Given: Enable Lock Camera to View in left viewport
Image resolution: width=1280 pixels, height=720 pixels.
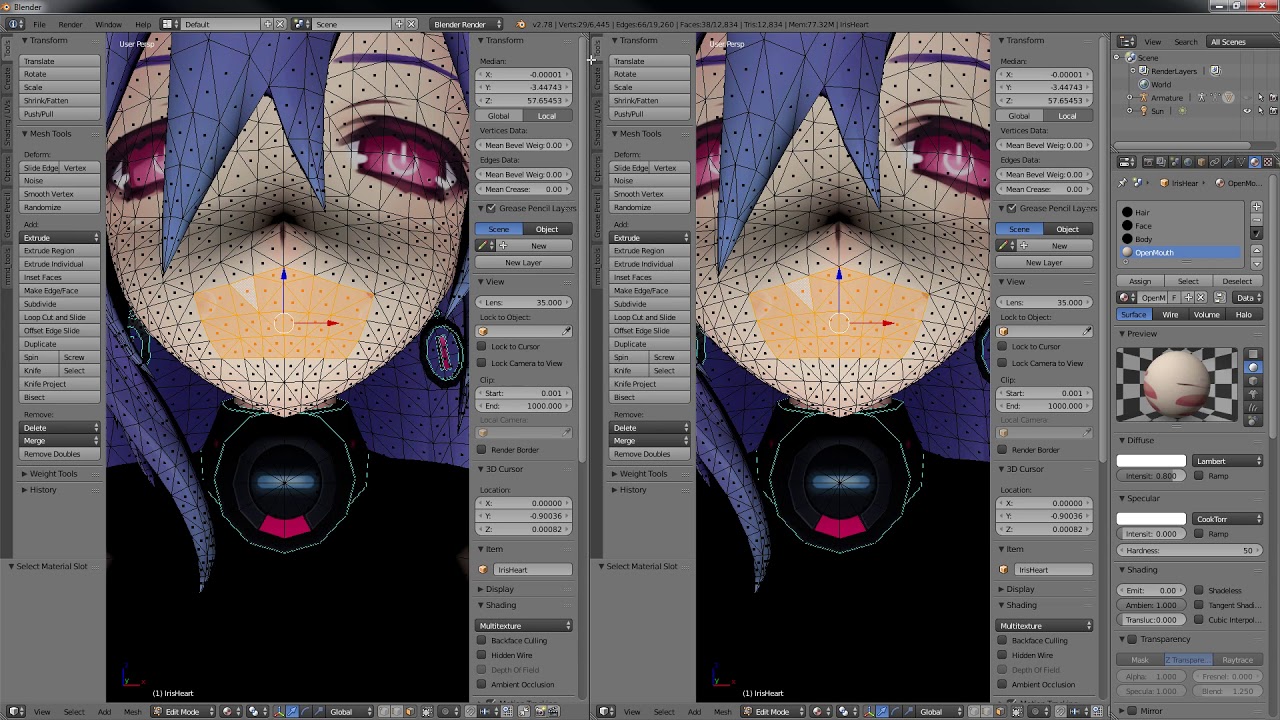Looking at the screenshot, I should point(482,363).
